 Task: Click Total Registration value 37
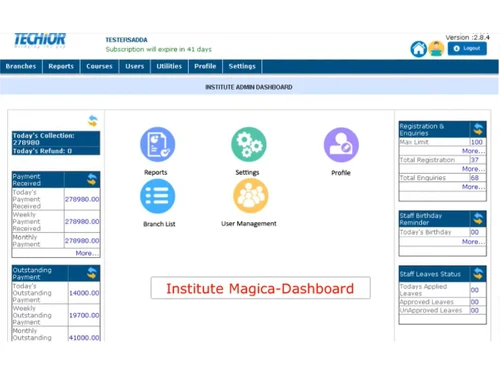pos(475,160)
